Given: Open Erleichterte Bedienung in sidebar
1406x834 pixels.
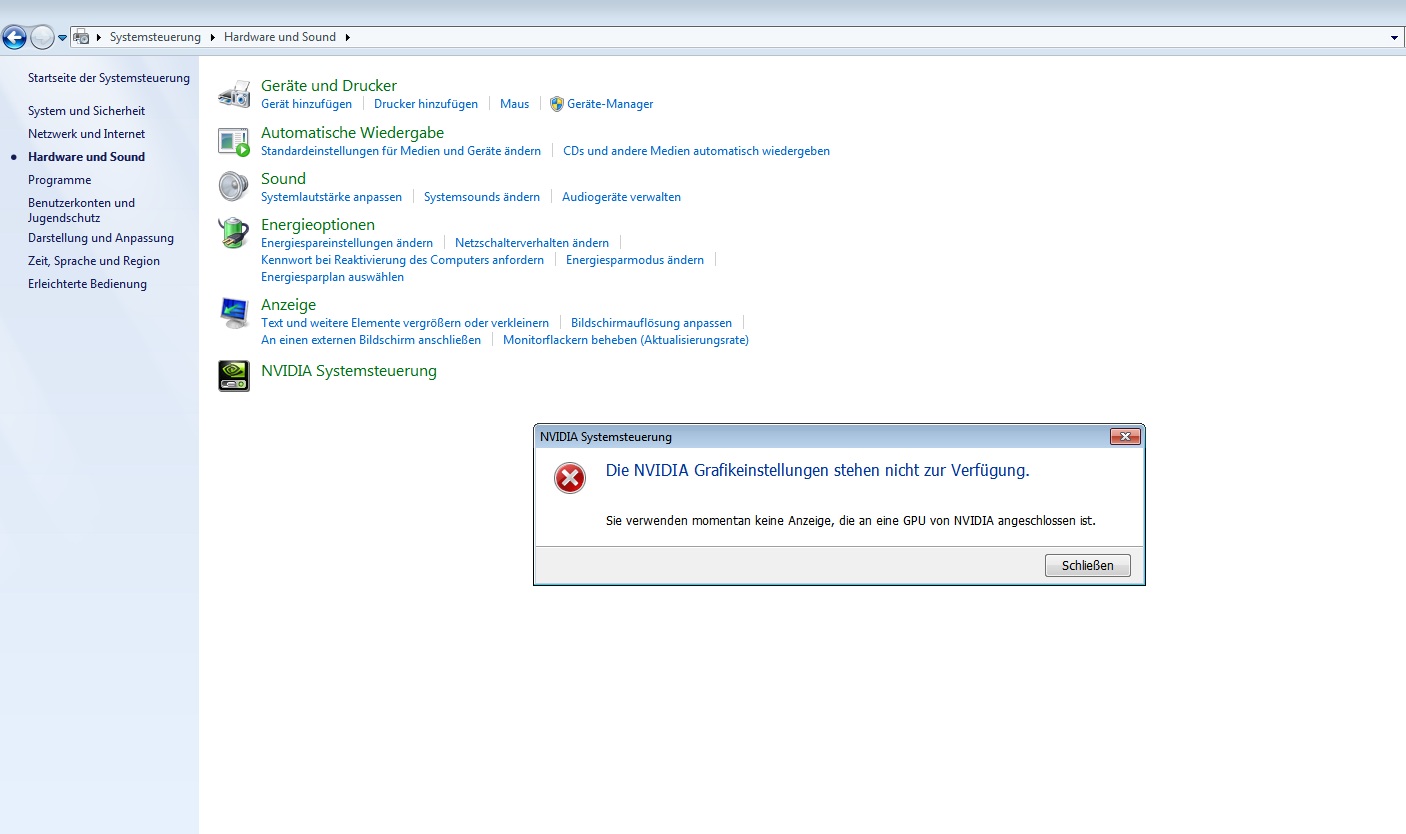Looking at the screenshot, I should pyautogui.click(x=87, y=284).
